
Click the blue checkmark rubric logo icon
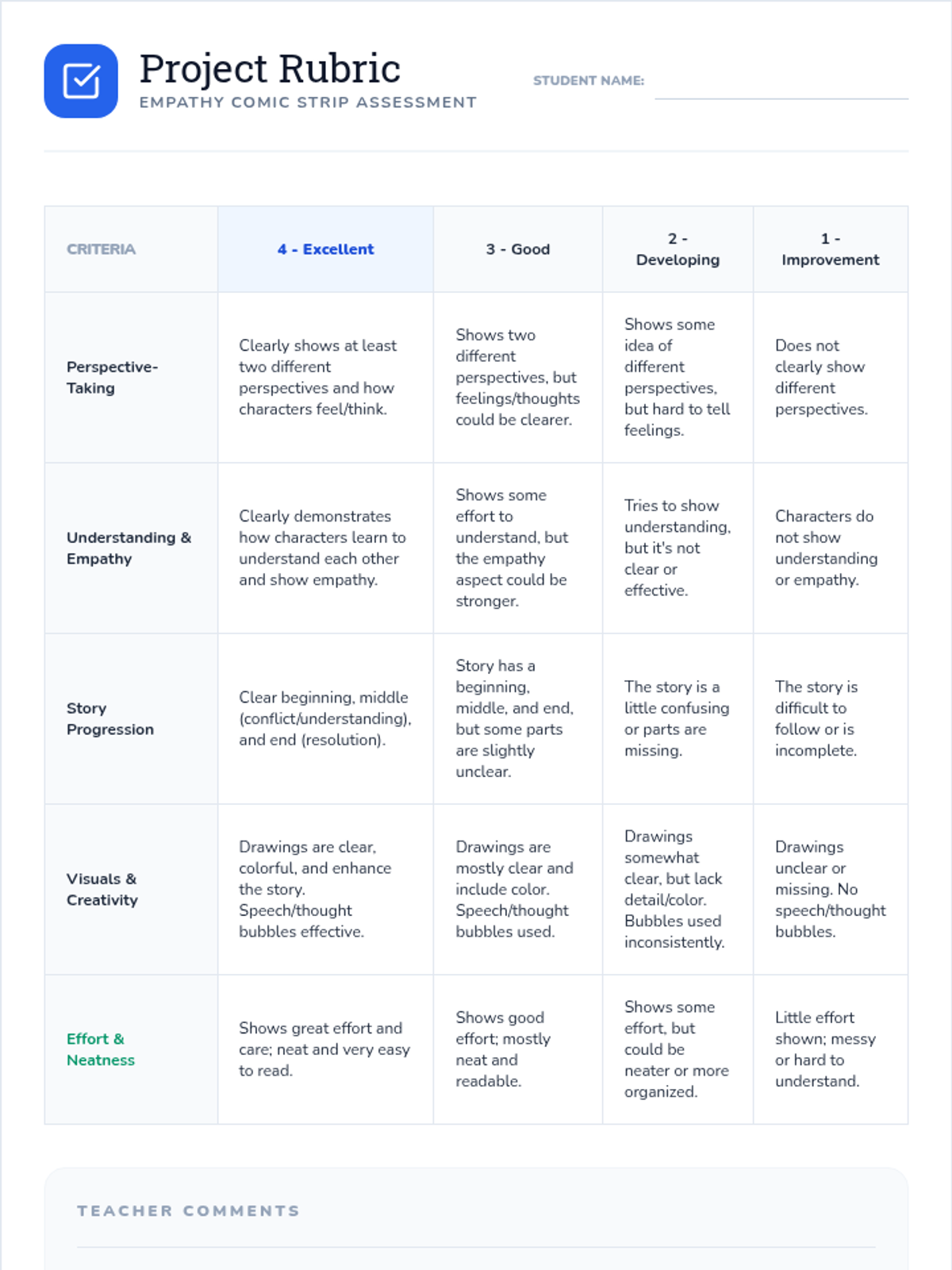[x=81, y=81]
